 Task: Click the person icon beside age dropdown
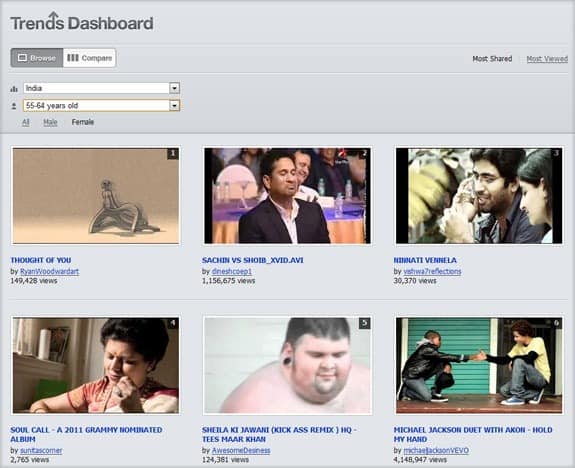tap(14, 106)
